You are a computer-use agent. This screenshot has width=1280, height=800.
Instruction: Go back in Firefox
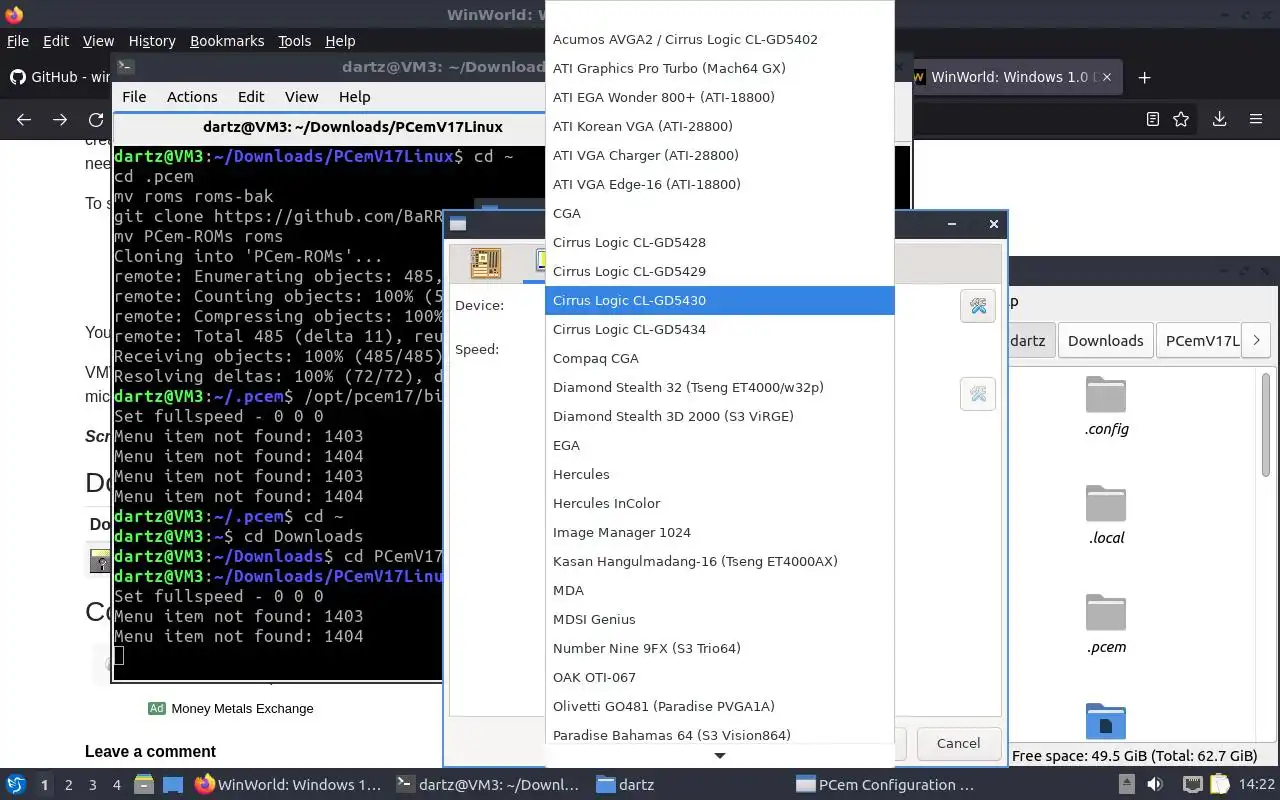(x=24, y=119)
